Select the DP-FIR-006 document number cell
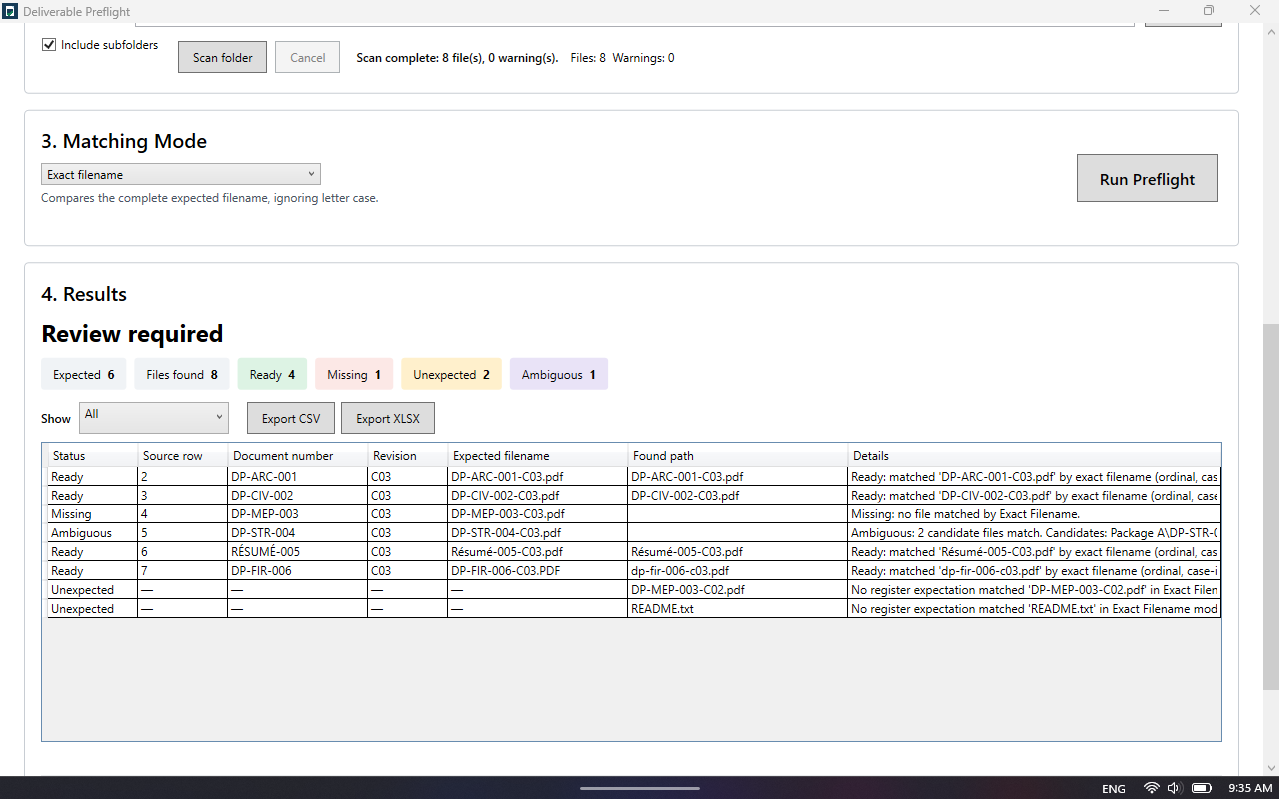 click(297, 571)
